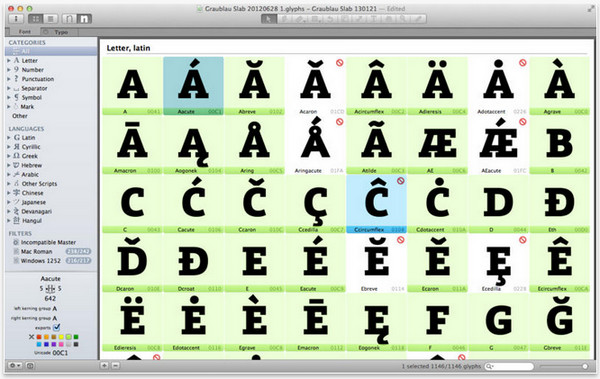Select the Ccircumflex glyph cell

click(376, 204)
